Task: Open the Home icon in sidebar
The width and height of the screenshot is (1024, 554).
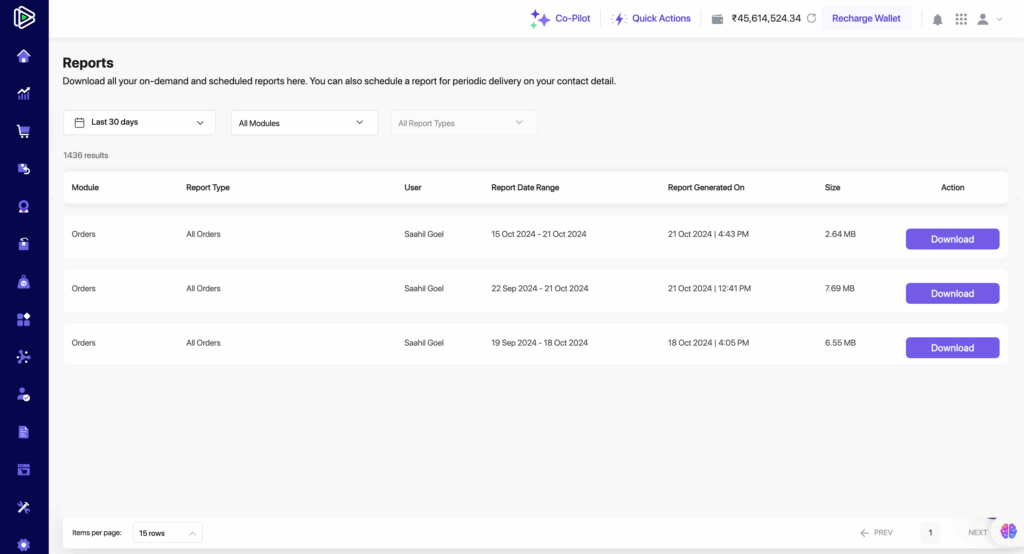Action: (x=24, y=56)
